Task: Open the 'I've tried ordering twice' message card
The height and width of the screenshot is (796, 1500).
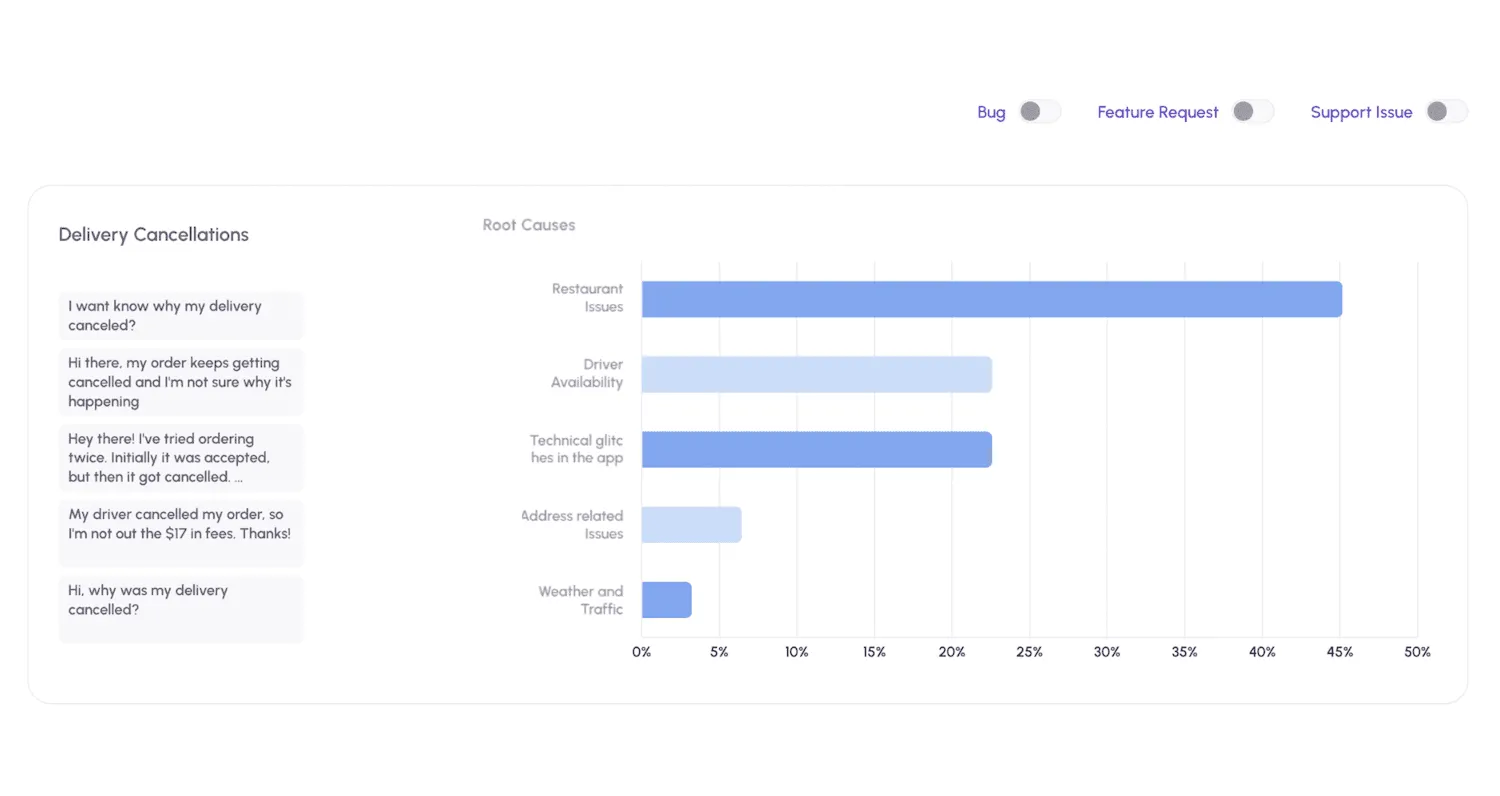Action: pyautogui.click(x=180, y=458)
